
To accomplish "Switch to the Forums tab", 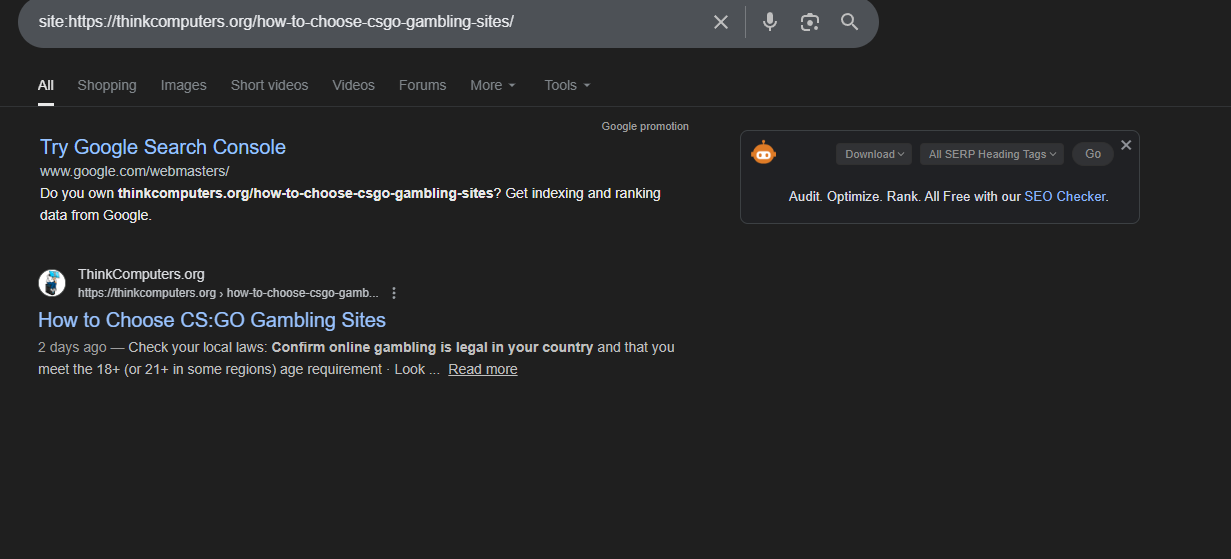I will coord(422,85).
